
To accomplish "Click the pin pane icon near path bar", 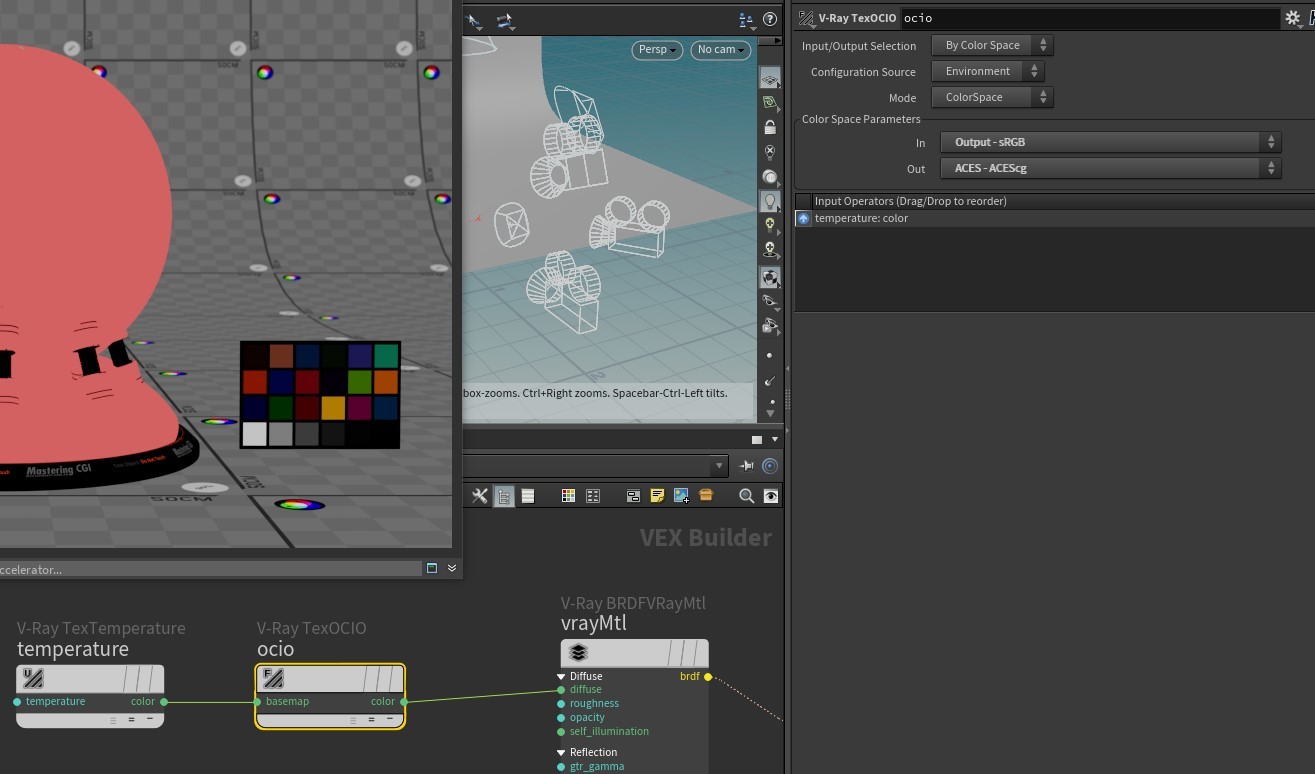I will click(746, 466).
